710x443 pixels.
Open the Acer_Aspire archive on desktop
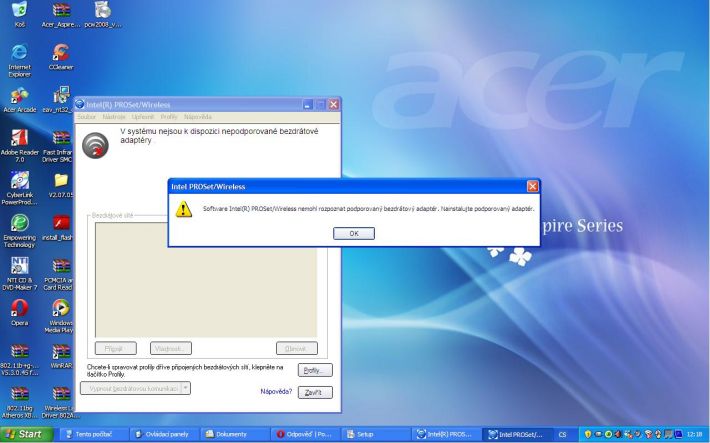click(x=61, y=14)
